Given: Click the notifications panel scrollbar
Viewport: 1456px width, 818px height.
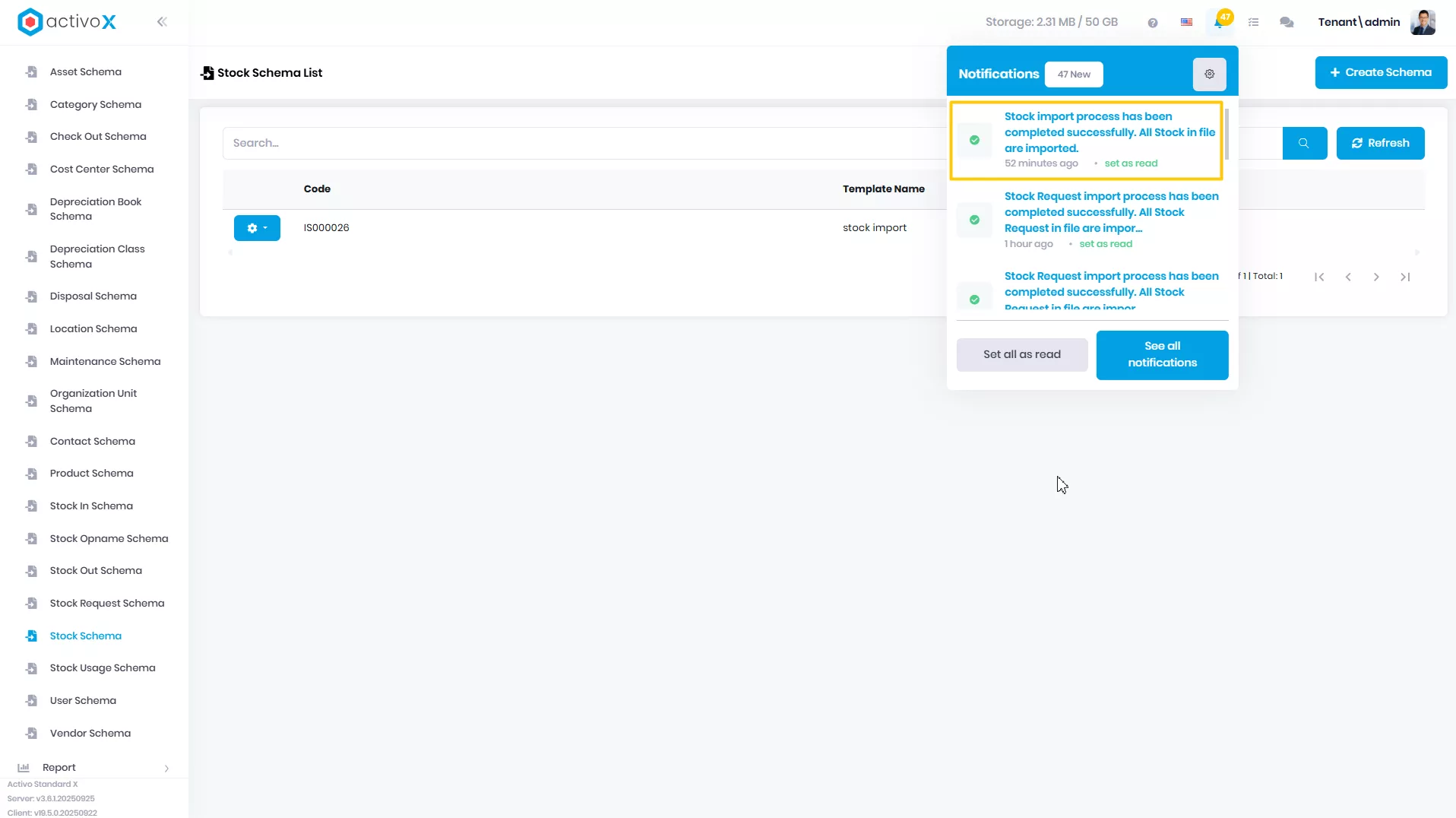Looking at the screenshot, I should pyautogui.click(x=1227, y=134).
